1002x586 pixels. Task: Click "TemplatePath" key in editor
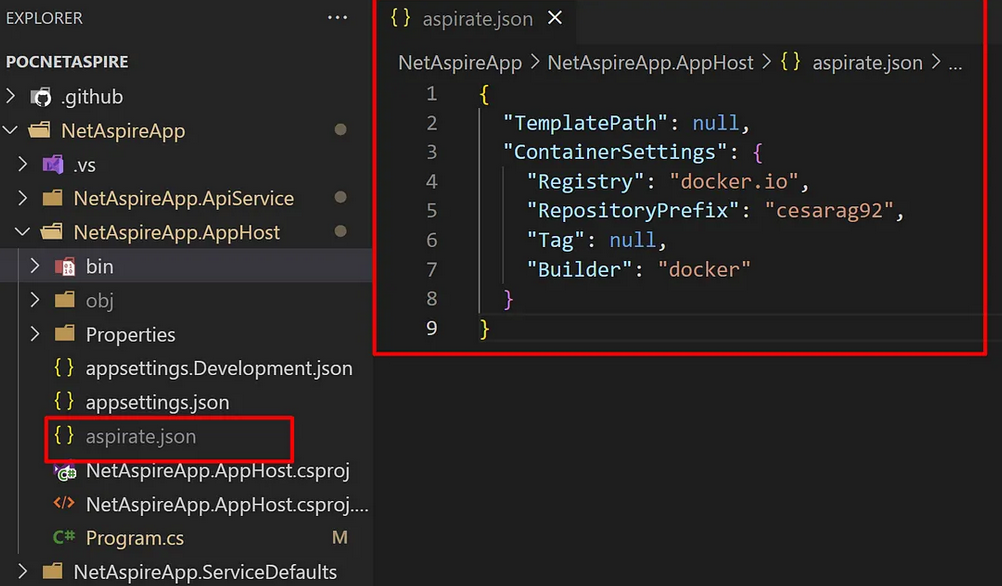(585, 123)
